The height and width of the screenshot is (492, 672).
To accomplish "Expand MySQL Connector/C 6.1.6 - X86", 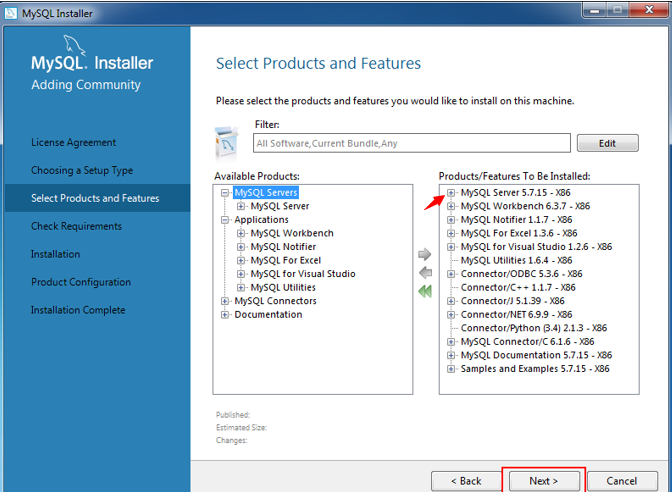I will [450, 342].
